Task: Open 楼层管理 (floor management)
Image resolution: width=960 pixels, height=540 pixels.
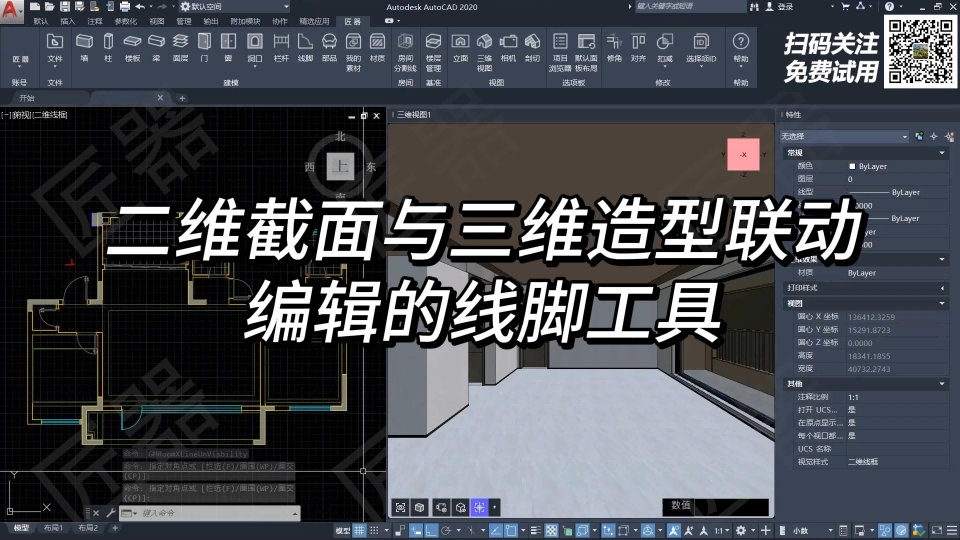Action: coord(433,52)
